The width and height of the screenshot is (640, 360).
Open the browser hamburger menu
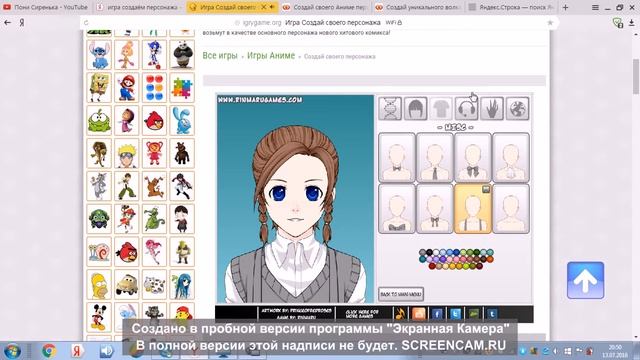click(x=596, y=7)
